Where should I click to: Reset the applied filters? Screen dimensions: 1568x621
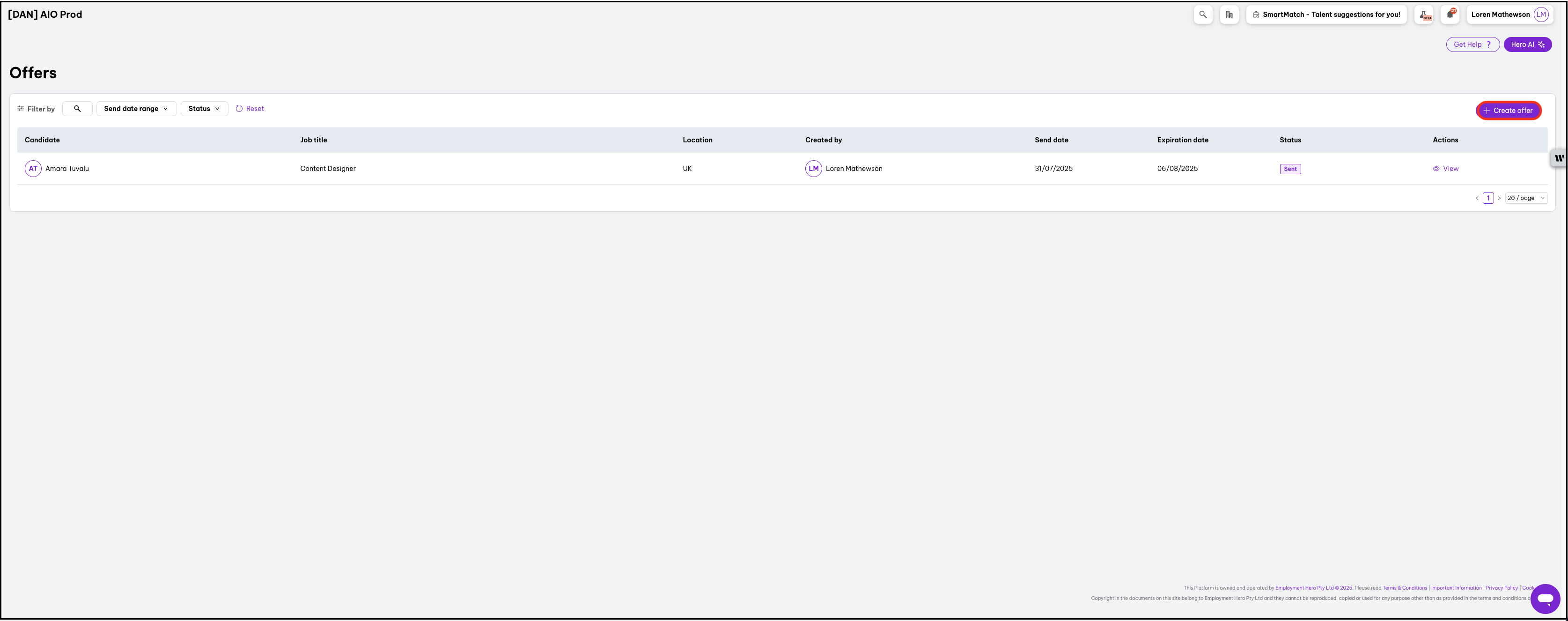(250, 108)
